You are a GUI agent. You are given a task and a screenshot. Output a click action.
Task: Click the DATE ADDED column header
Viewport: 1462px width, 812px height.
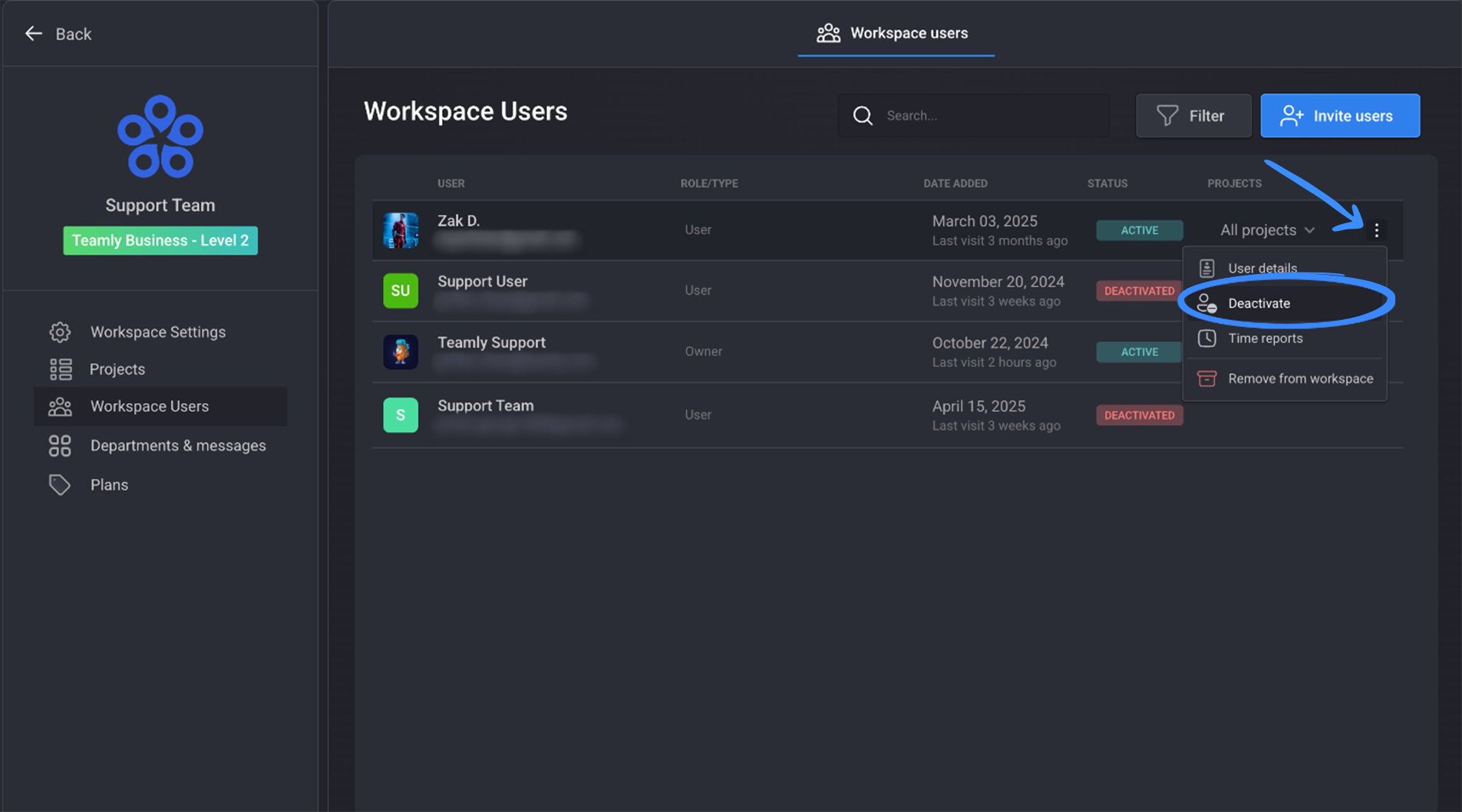click(x=955, y=183)
